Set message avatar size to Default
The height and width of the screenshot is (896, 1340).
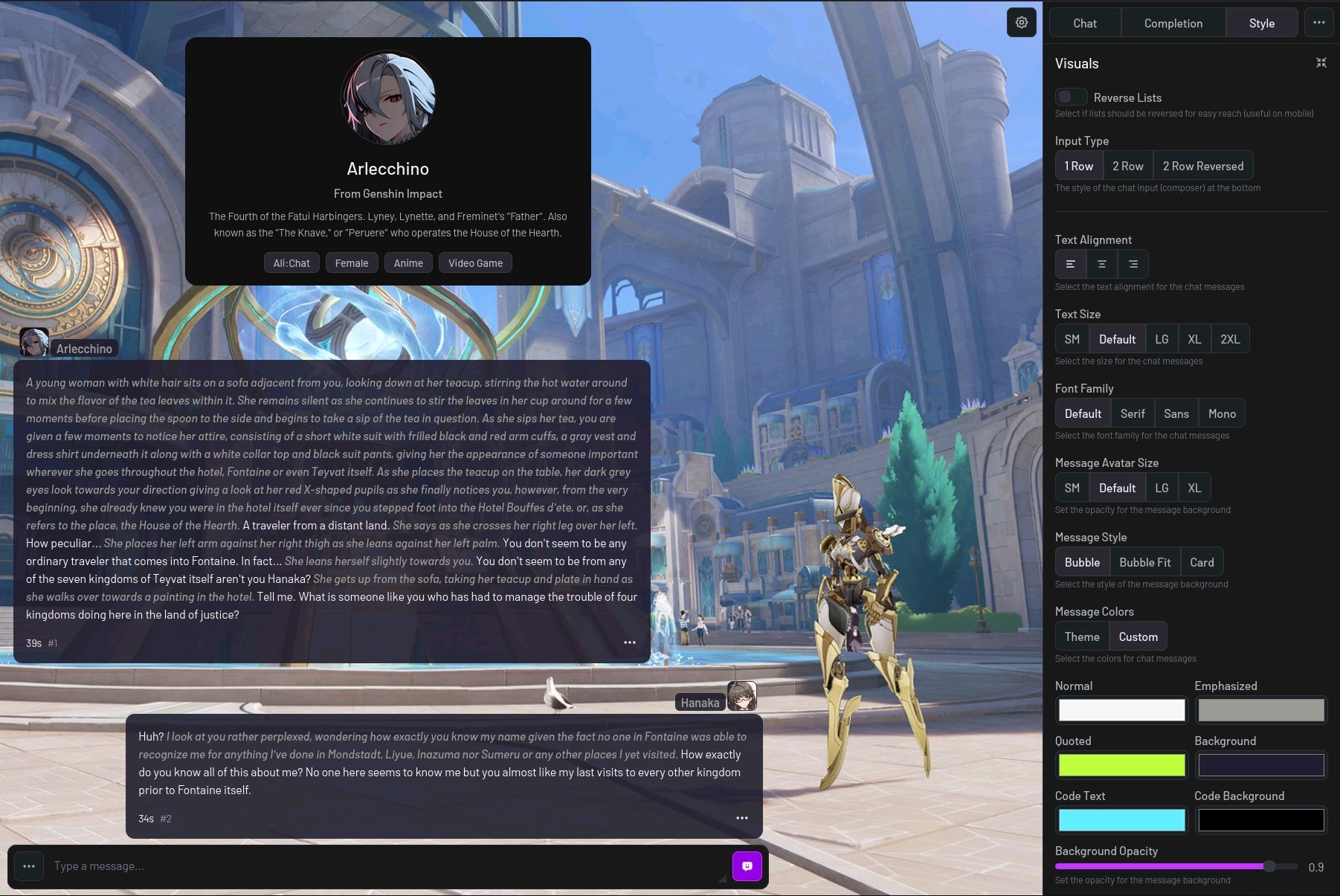point(1117,488)
